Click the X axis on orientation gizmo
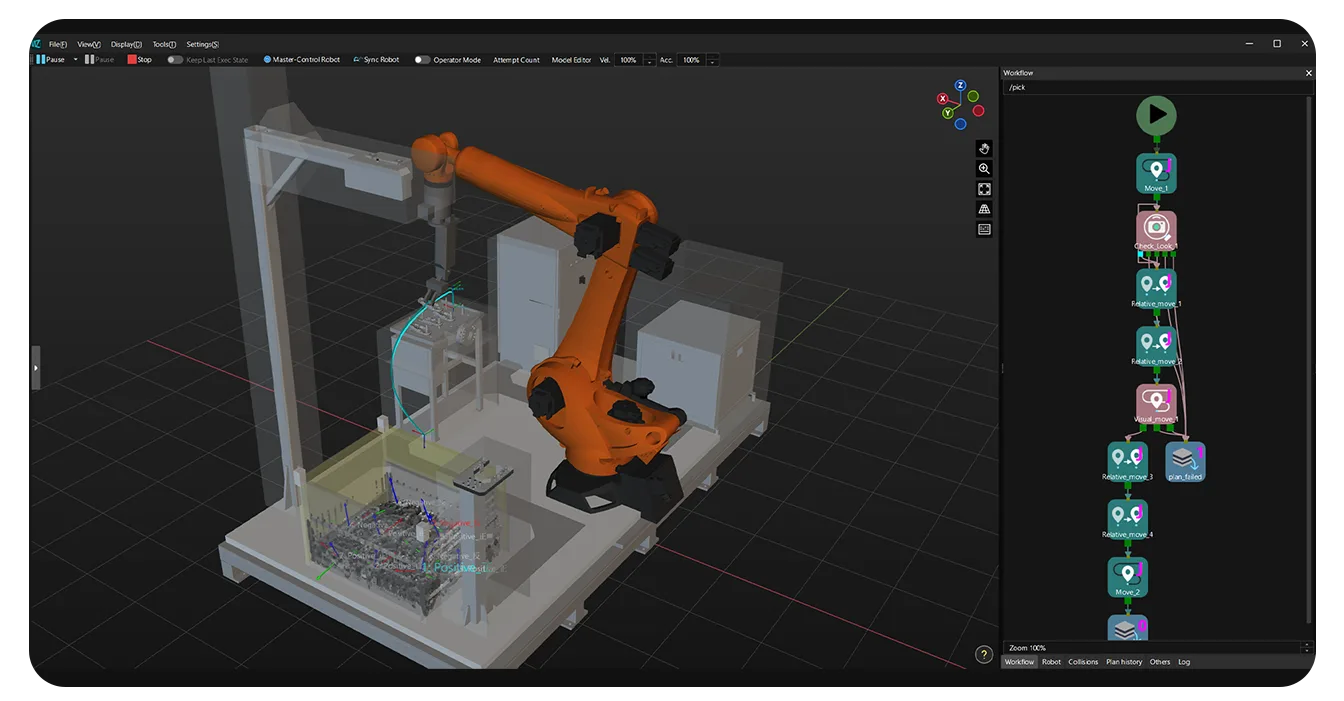 click(942, 98)
